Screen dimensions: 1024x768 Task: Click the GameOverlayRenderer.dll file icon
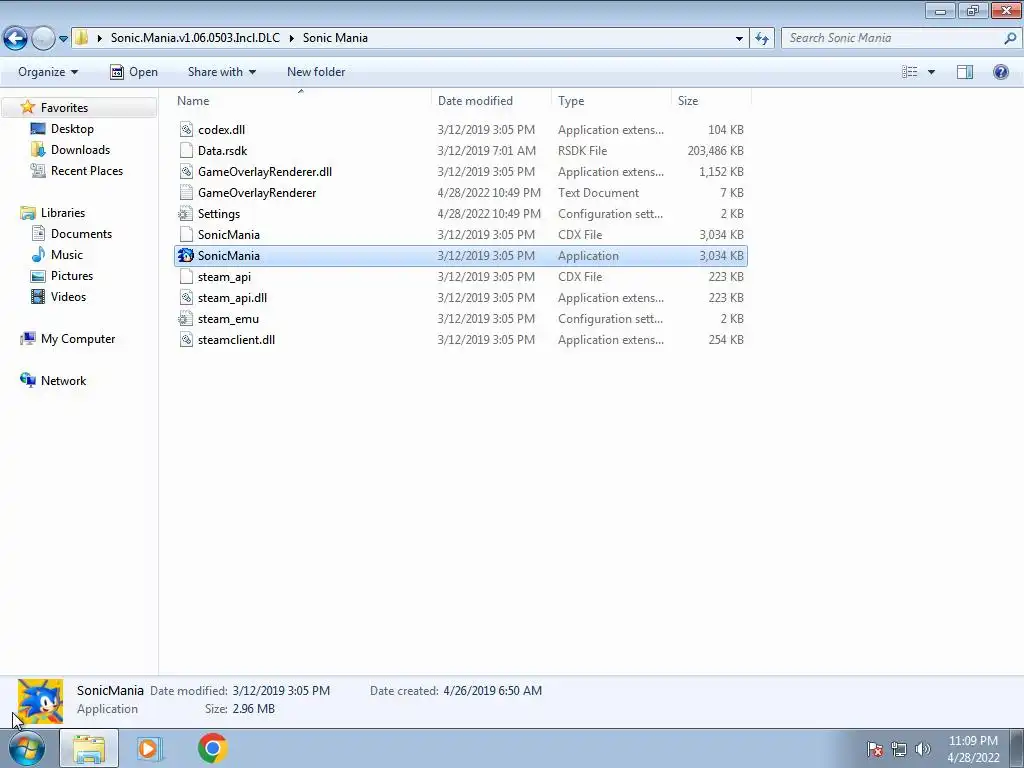[186, 172]
